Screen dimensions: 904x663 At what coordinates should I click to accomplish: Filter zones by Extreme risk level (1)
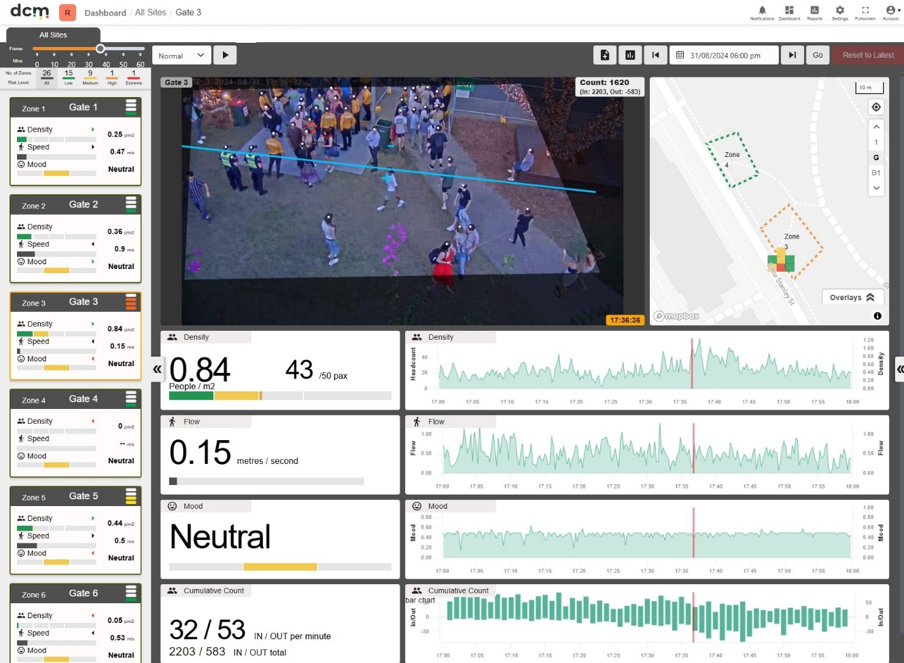(x=134, y=77)
